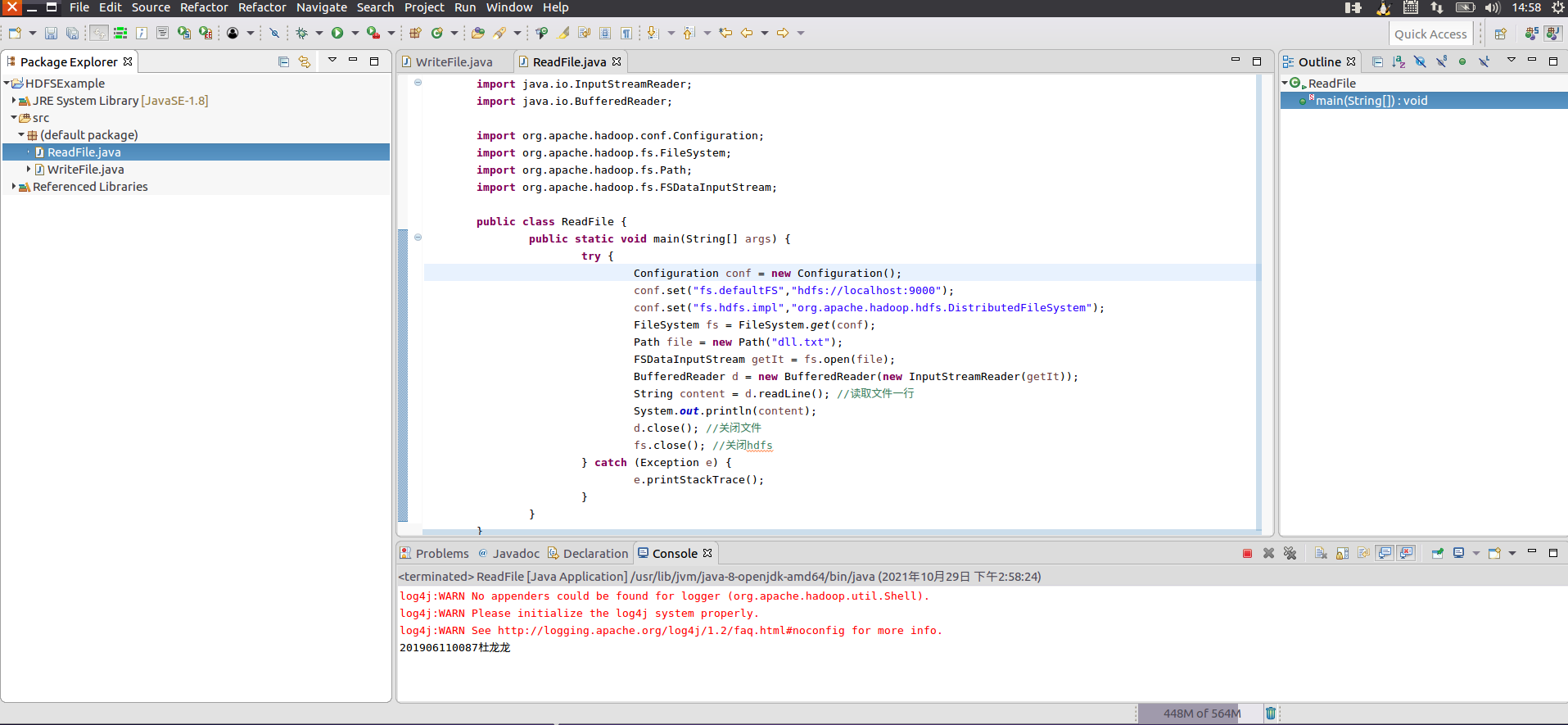Run garbage collector via trash can icon
This screenshot has height=725, width=1568.
(x=1270, y=714)
